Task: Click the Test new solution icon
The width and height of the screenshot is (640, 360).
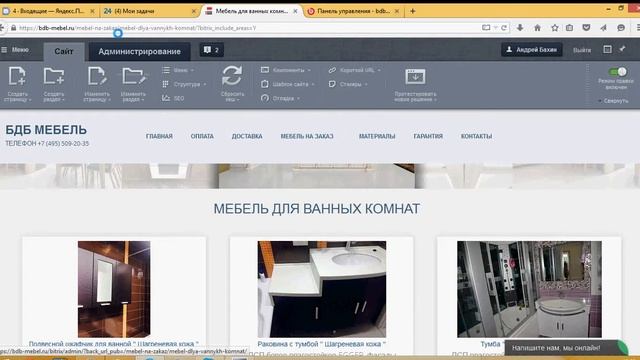Action: (415, 77)
